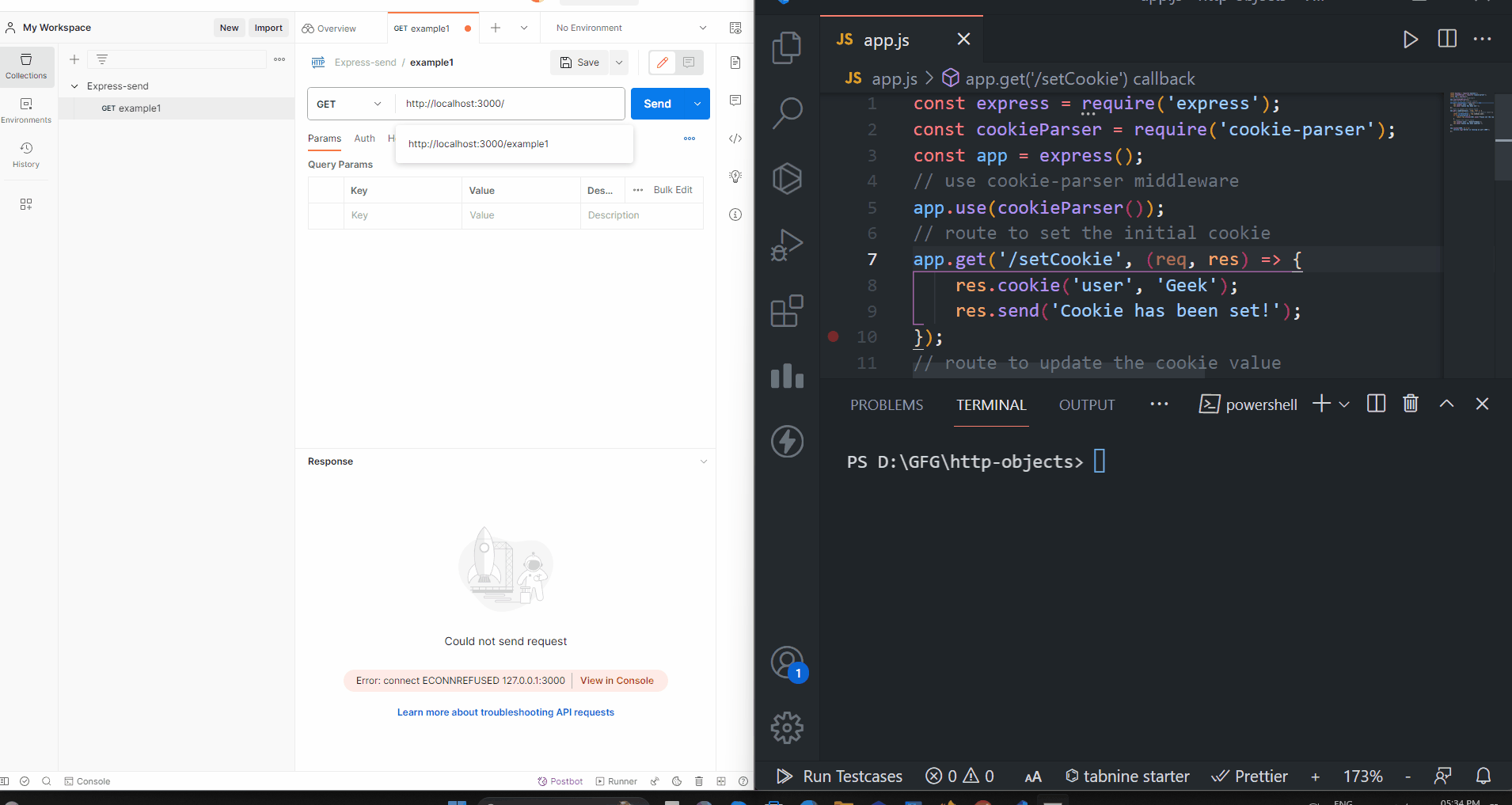This screenshot has width=1512, height=805.
Task: Open Postman's History panel
Action: [26, 154]
